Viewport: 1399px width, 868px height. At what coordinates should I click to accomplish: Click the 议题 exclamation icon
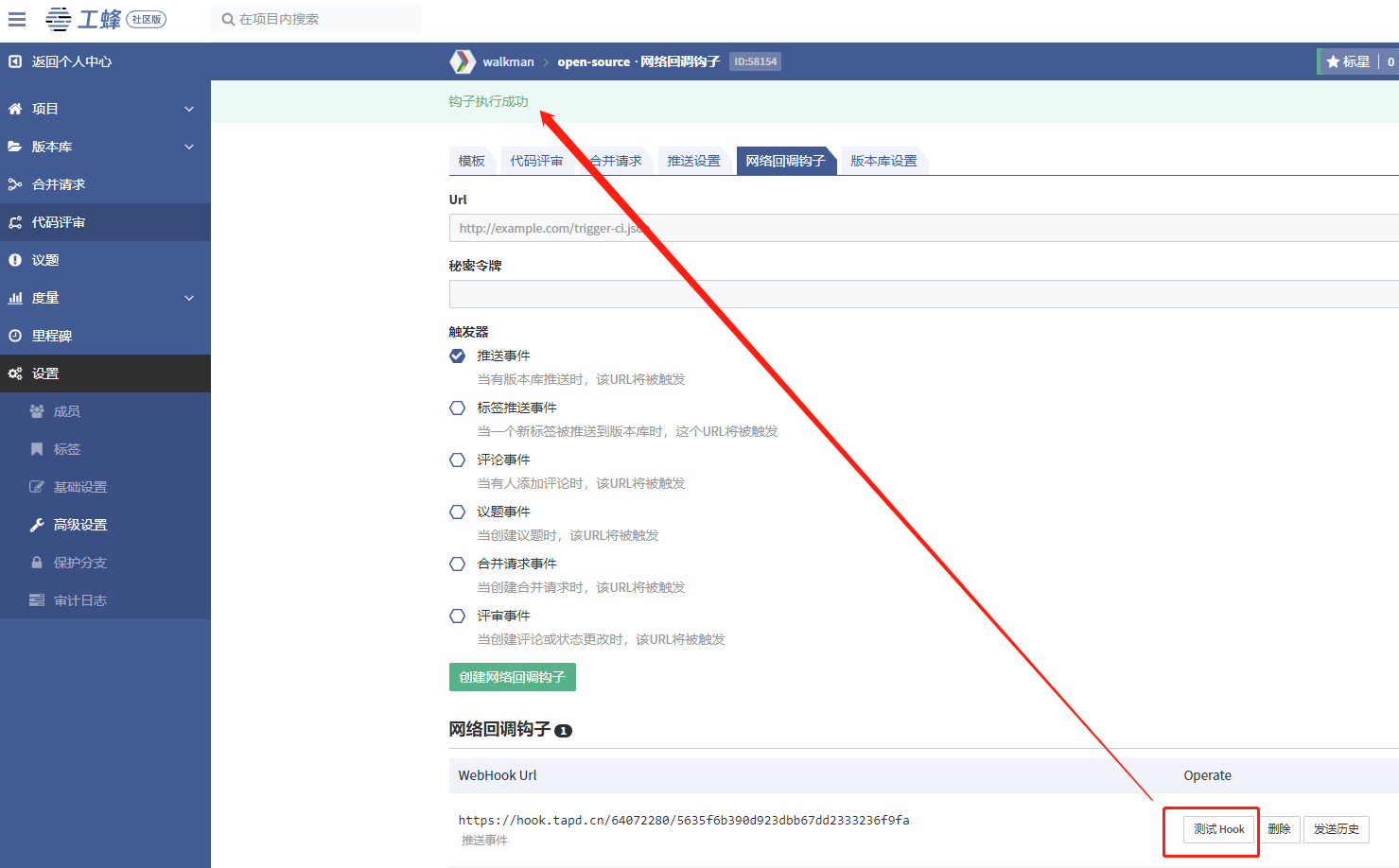pyautogui.click(x=15, y=260)
